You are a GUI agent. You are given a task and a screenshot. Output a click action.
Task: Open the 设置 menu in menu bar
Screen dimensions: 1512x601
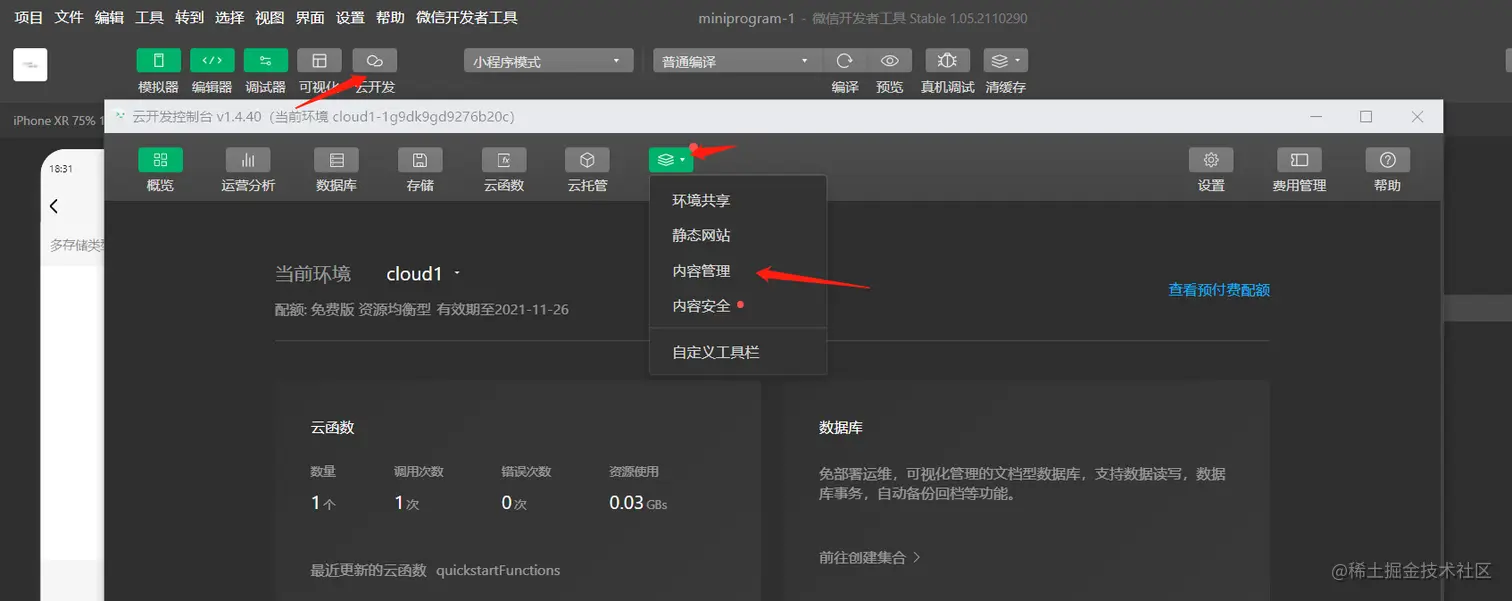[x=350, y=18]
